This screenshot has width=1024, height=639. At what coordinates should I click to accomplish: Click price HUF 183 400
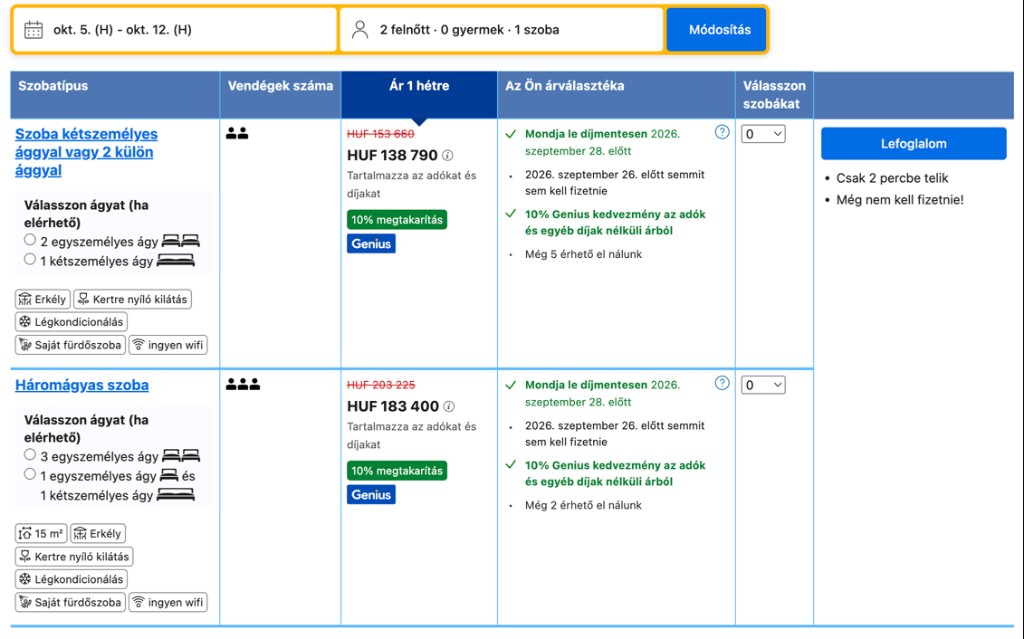pos(392,406)
